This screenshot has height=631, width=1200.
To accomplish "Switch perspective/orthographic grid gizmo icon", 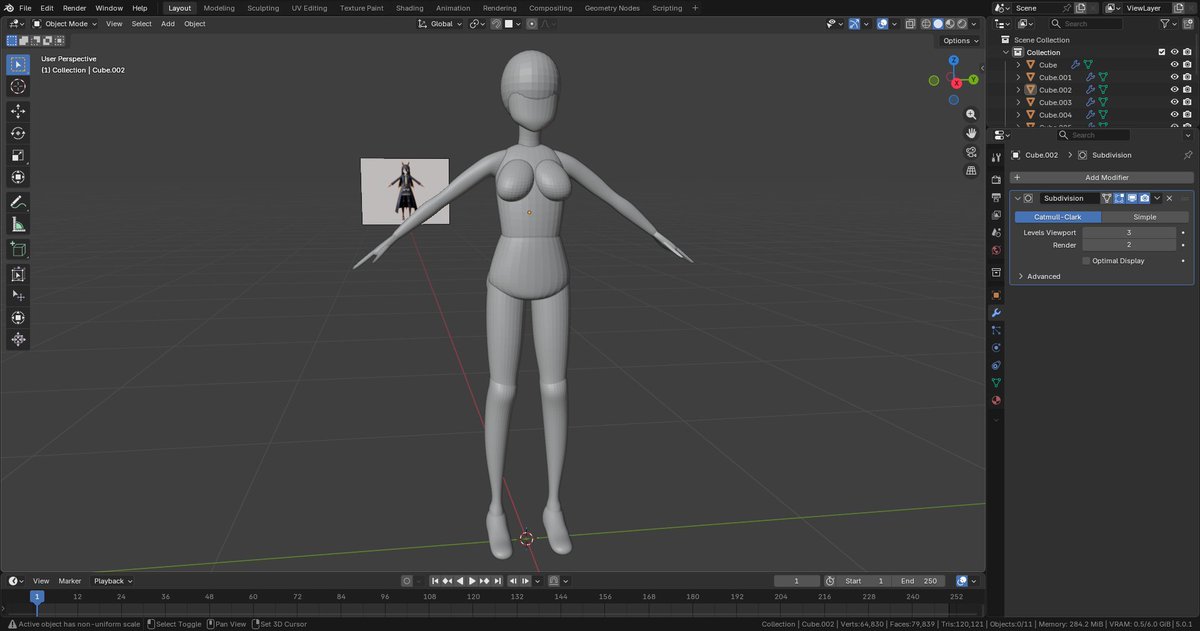I will point(971,171).
